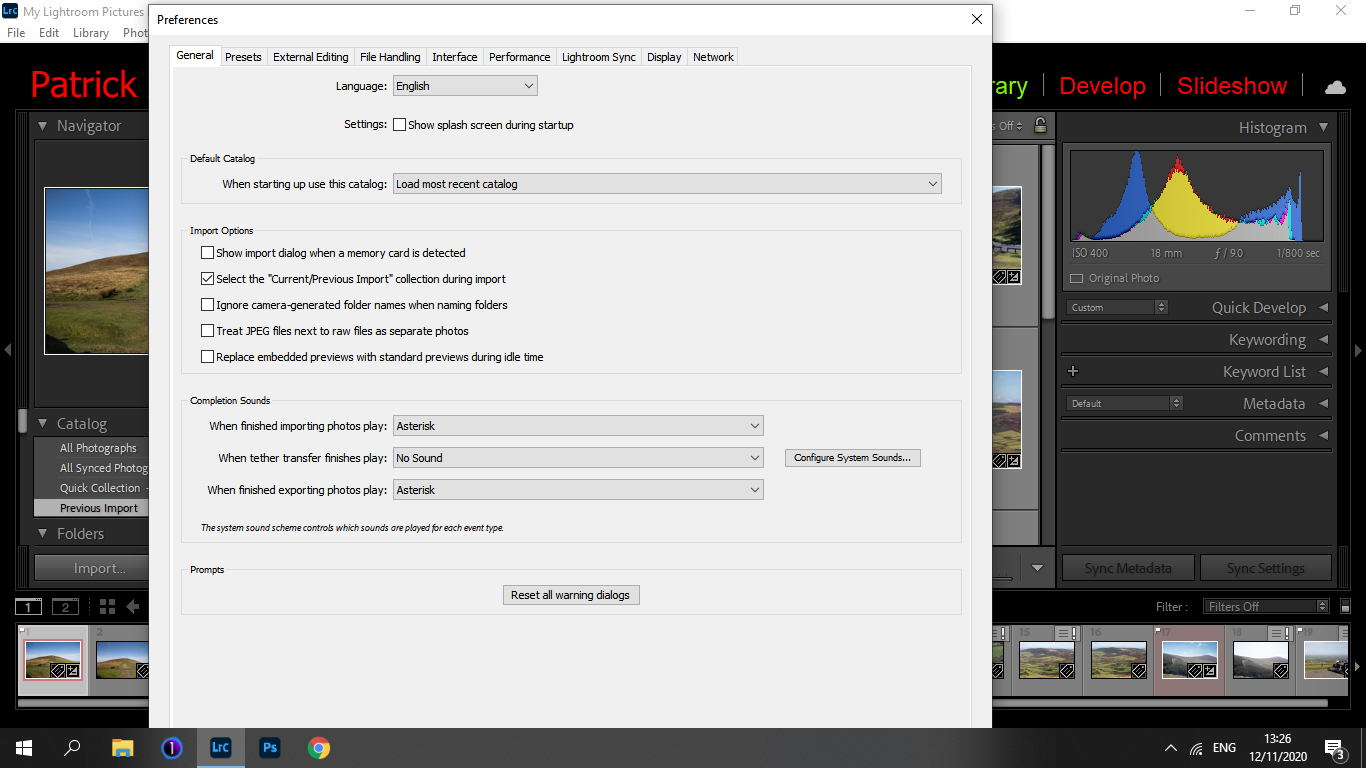Viewport: 1366px width, 768px height.
Task: Uncheck "Select the Current/Previous Import collection during import"
Action: pos(207,278)
